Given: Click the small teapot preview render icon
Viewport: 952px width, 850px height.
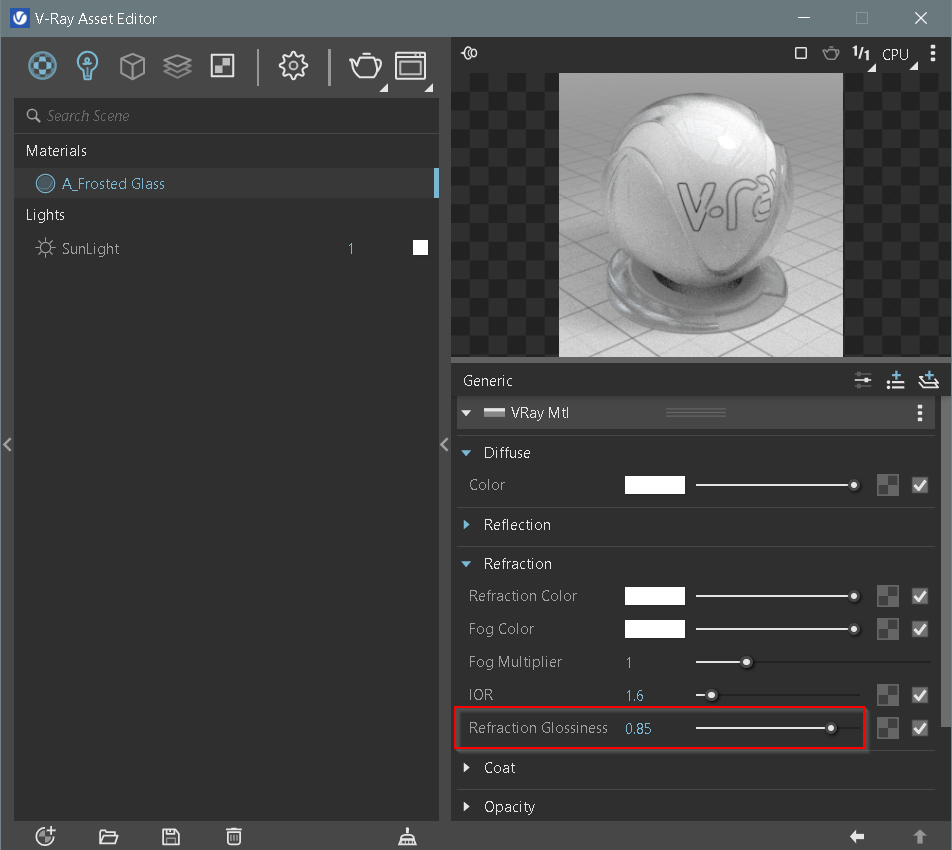Looking at the screenshot, I should 831,53.
